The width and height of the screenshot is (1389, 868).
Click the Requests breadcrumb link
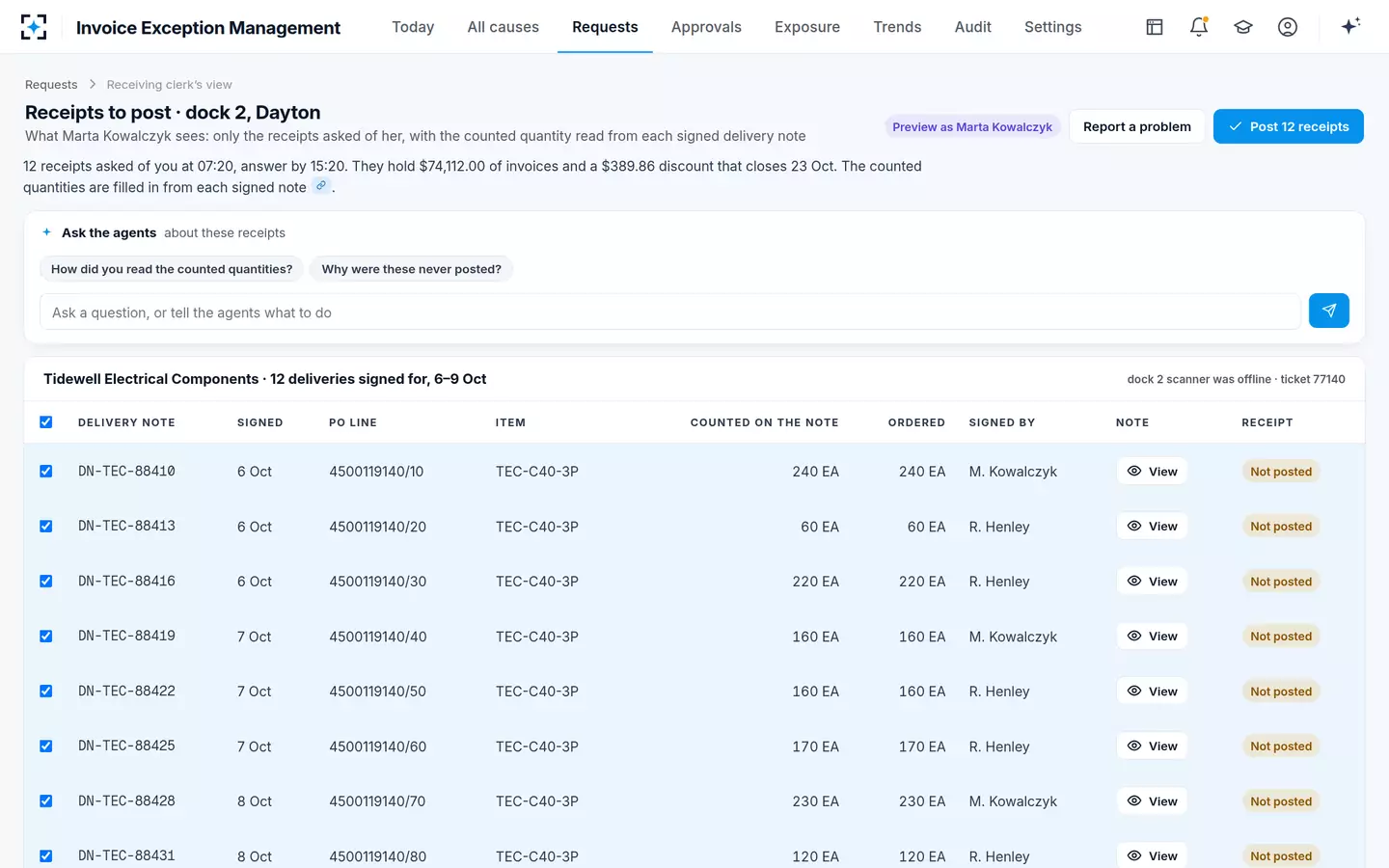point(51,85)
